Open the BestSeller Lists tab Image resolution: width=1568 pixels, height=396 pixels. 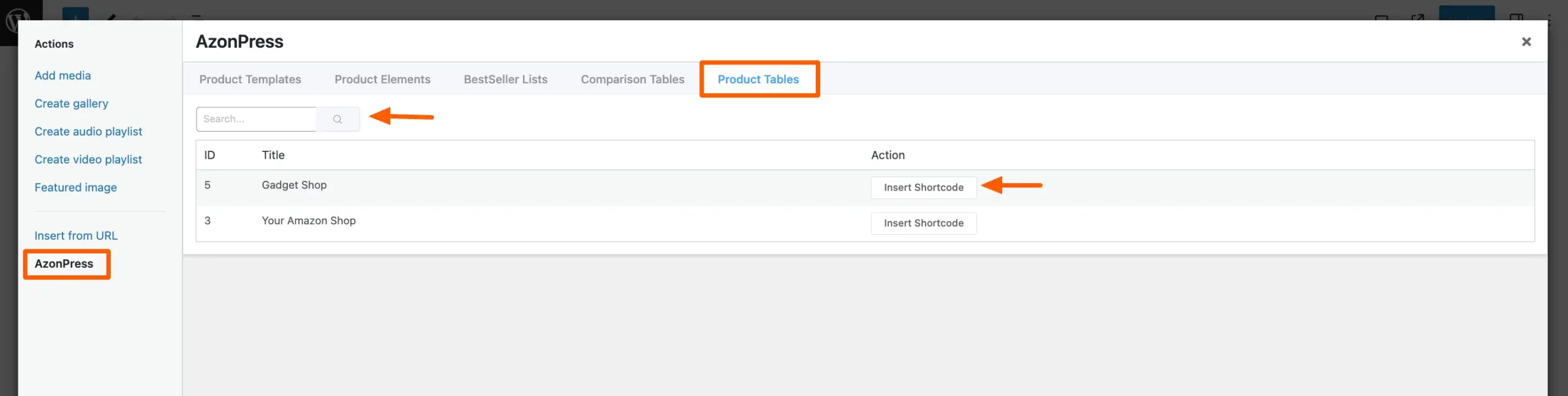coord(505,79)
